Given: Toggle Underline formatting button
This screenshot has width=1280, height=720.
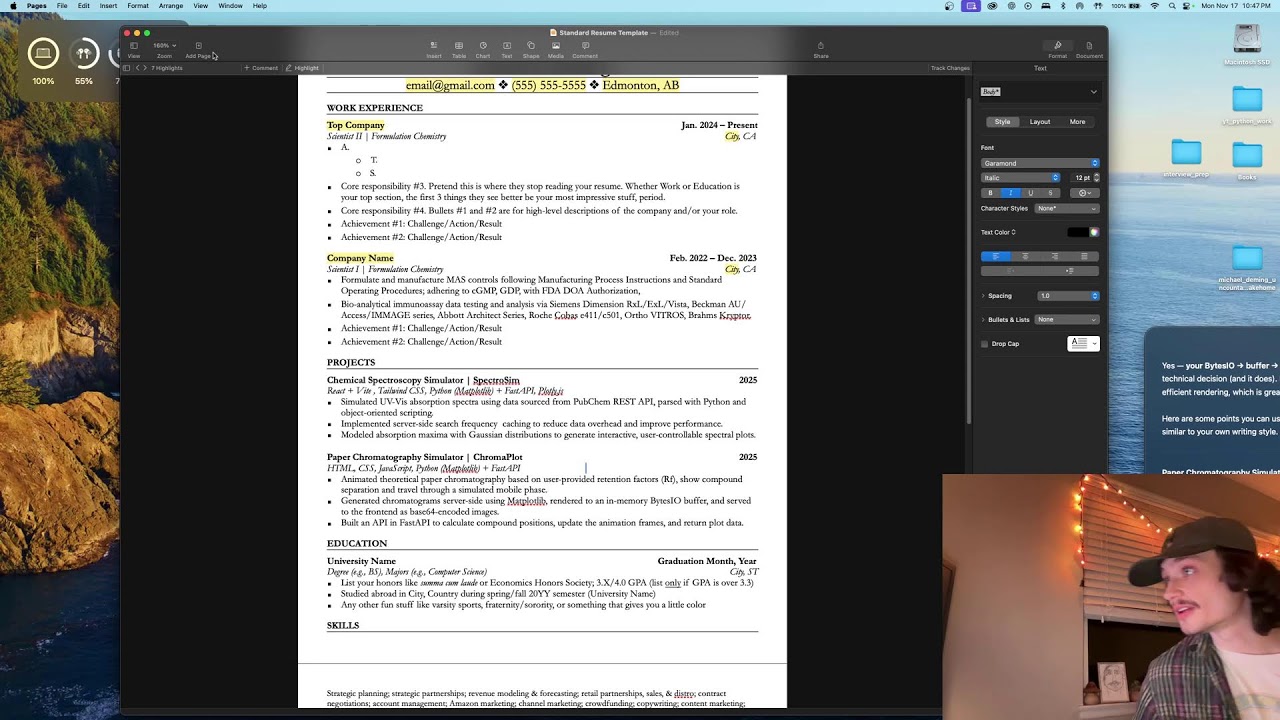Looking at the screenshot, I should pos(1031,193).
